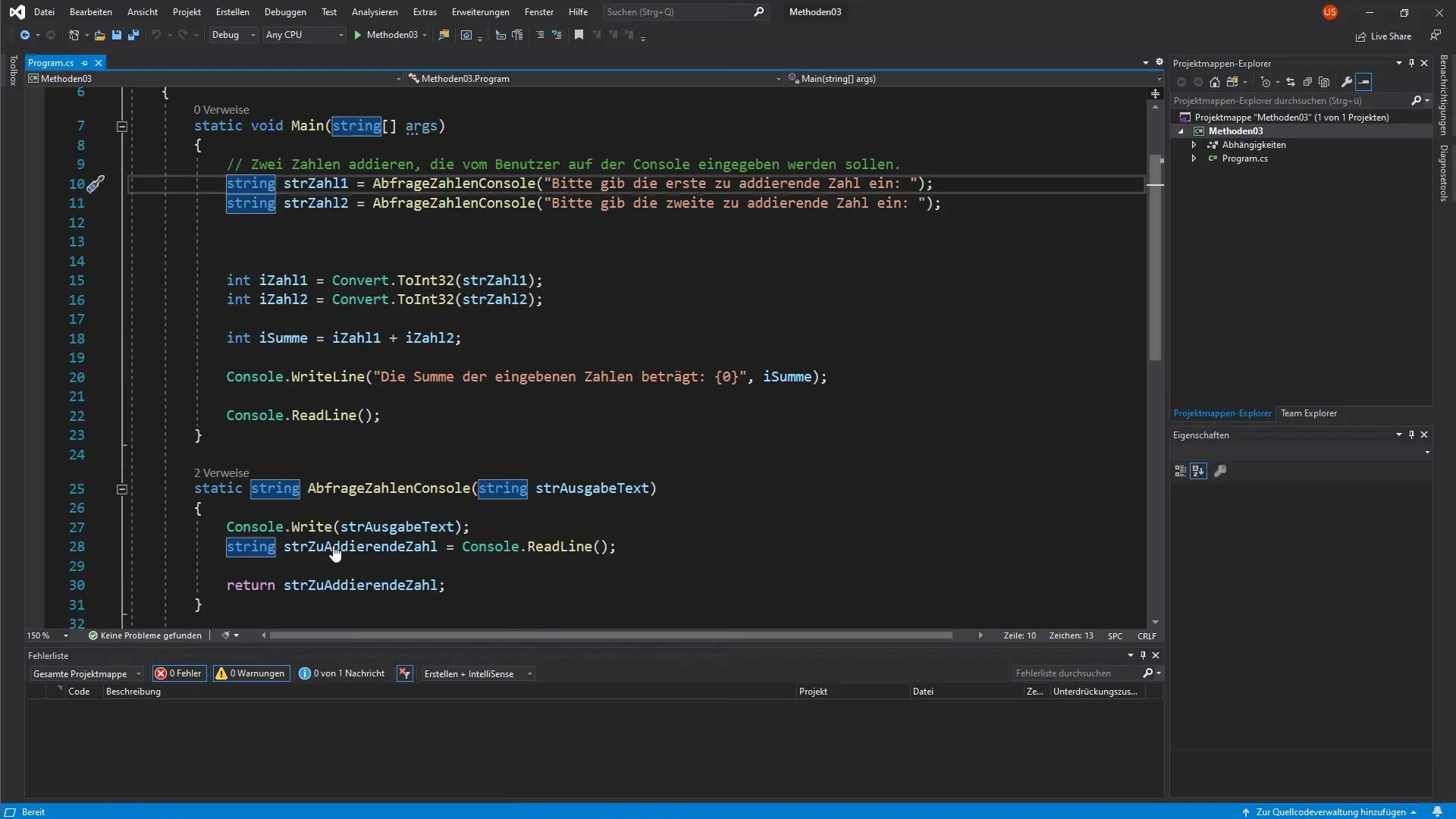1456x819 pixels.
Task: Toggle the 0 Warnungen filter button
Action: tap(251, 673)
